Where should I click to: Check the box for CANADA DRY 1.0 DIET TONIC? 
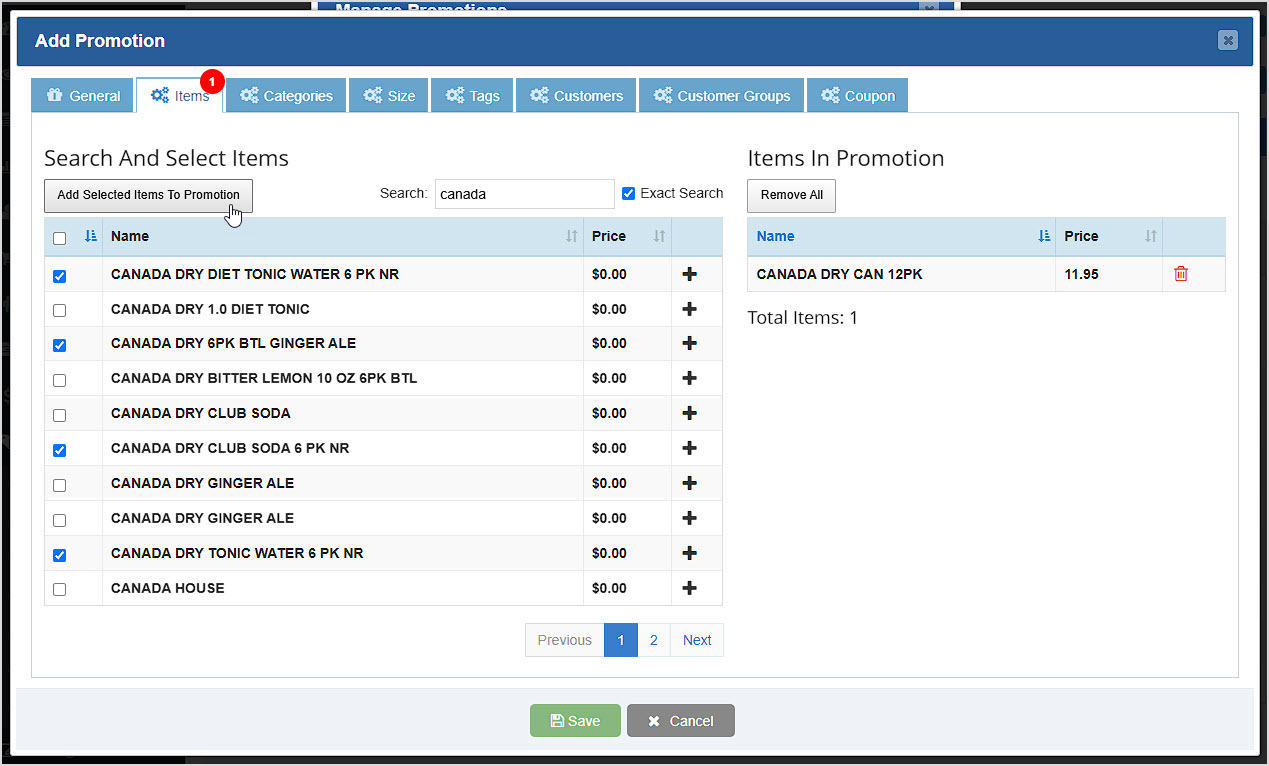(59, 310)
